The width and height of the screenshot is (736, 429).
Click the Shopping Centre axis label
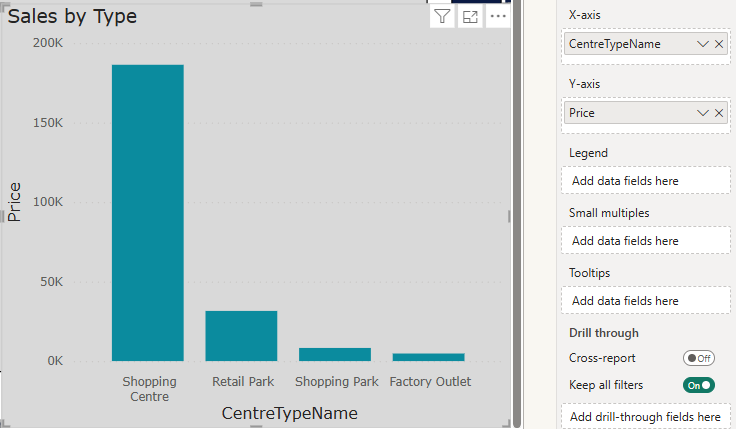(x=149, y=389)
